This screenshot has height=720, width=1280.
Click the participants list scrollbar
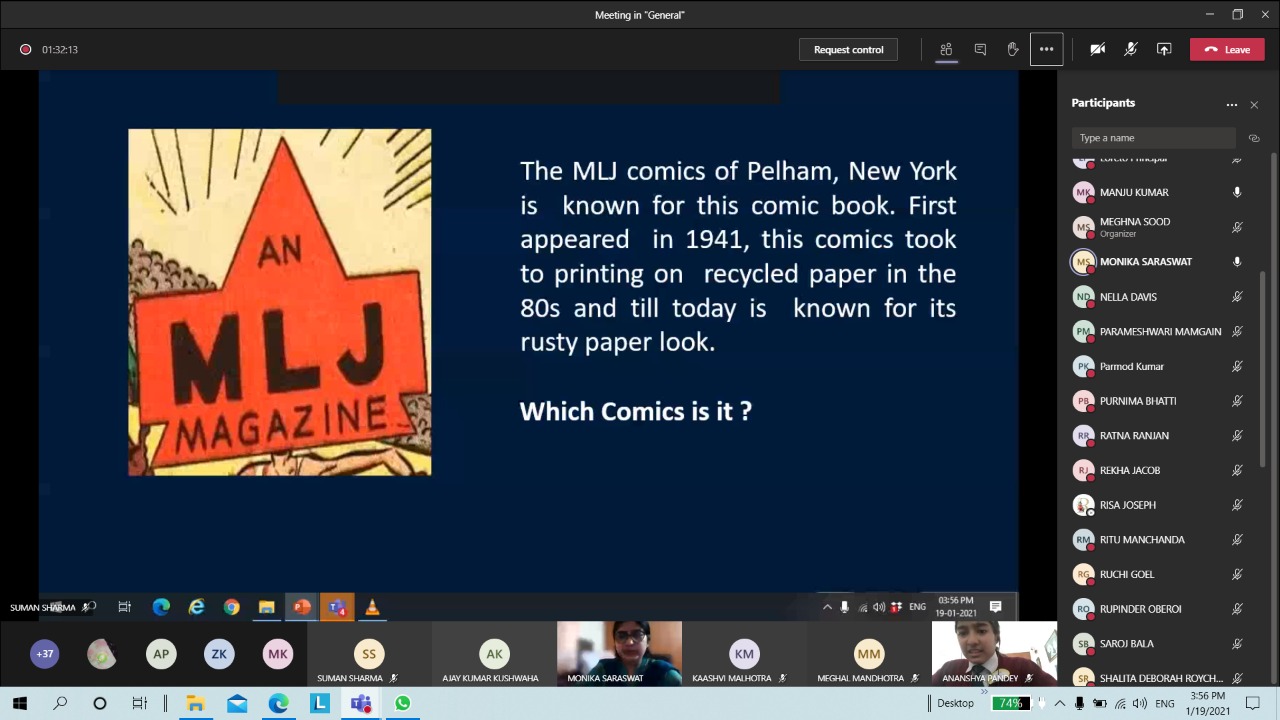coord(1273,400)
